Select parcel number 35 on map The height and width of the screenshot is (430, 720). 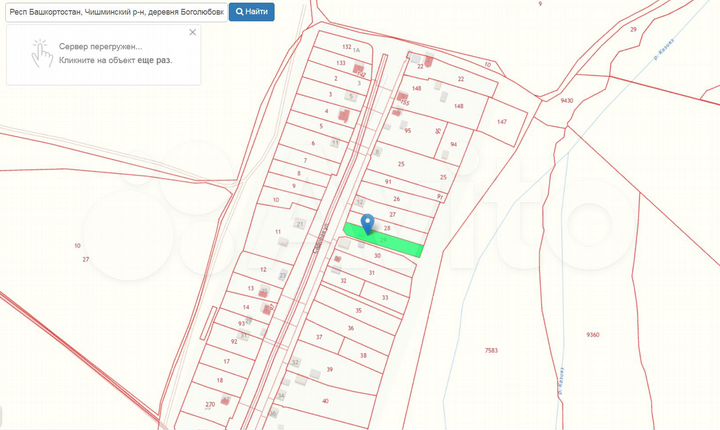point(358,310)
